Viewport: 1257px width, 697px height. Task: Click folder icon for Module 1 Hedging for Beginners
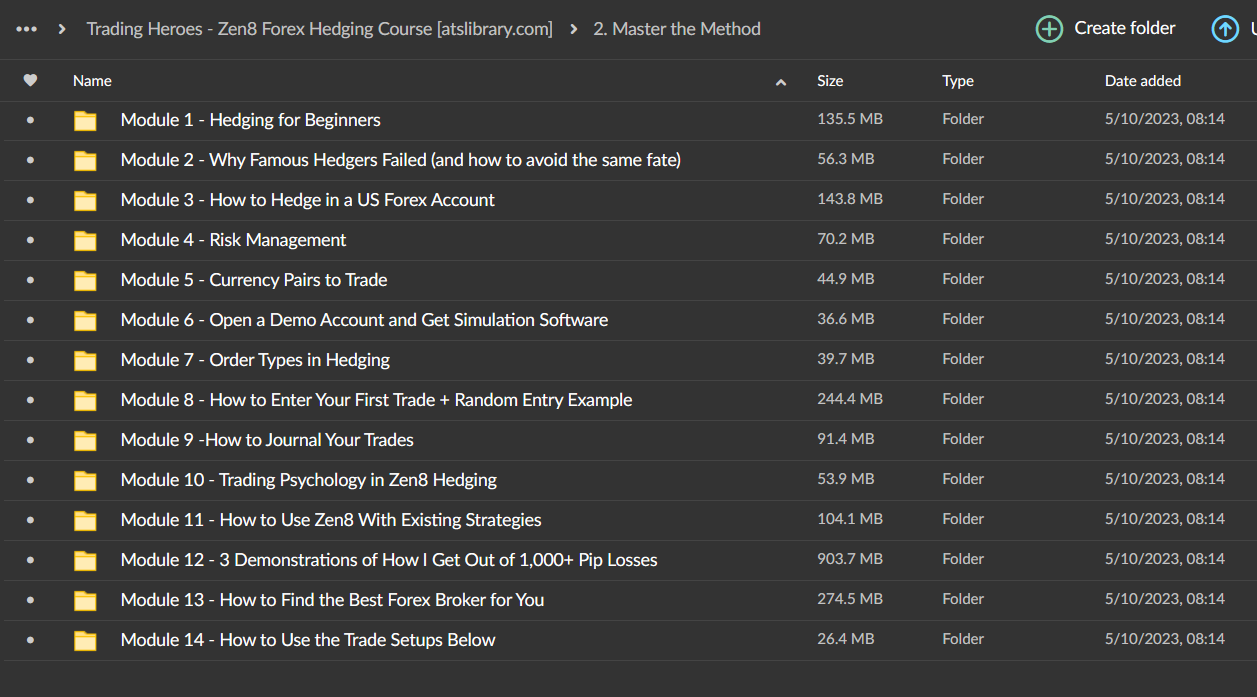pos(86,121)
